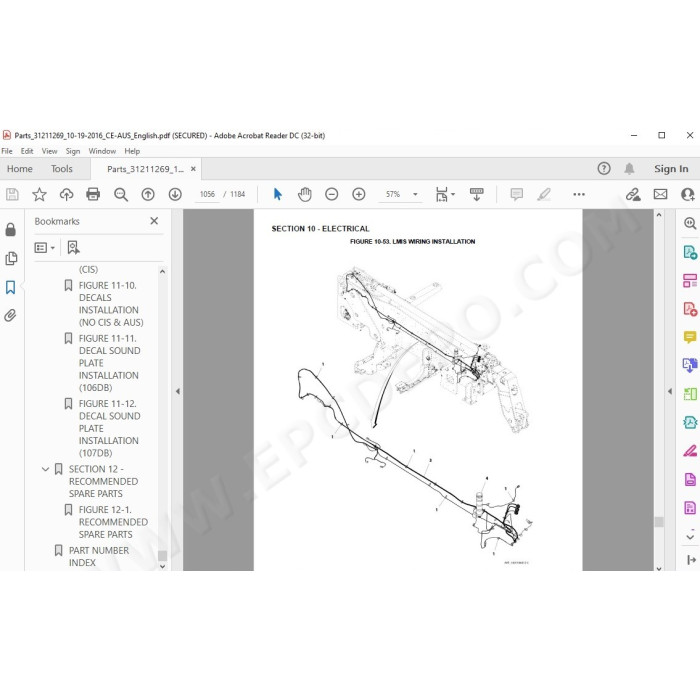Zoom out with minus button
The height and width of the screenshot is (700, 700).
pos(331,194)
